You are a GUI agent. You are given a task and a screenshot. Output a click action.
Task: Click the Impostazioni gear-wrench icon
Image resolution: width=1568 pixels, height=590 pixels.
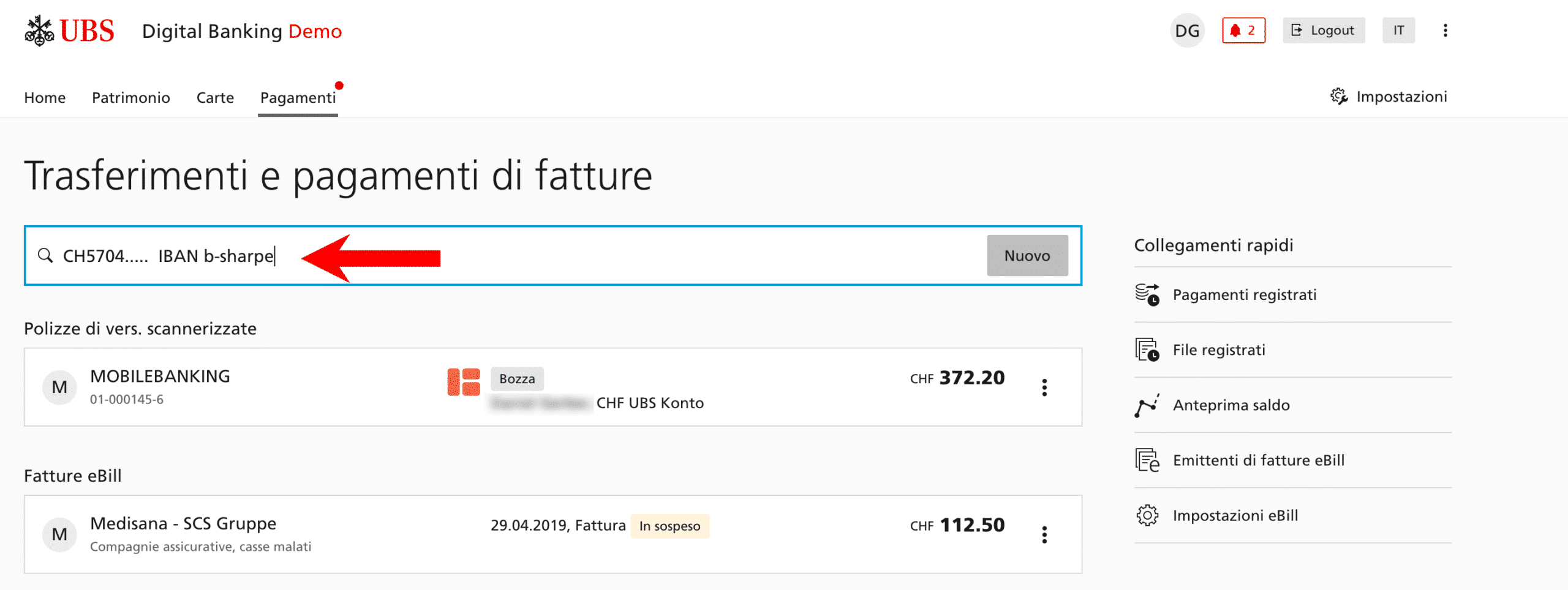(1339, 97)
